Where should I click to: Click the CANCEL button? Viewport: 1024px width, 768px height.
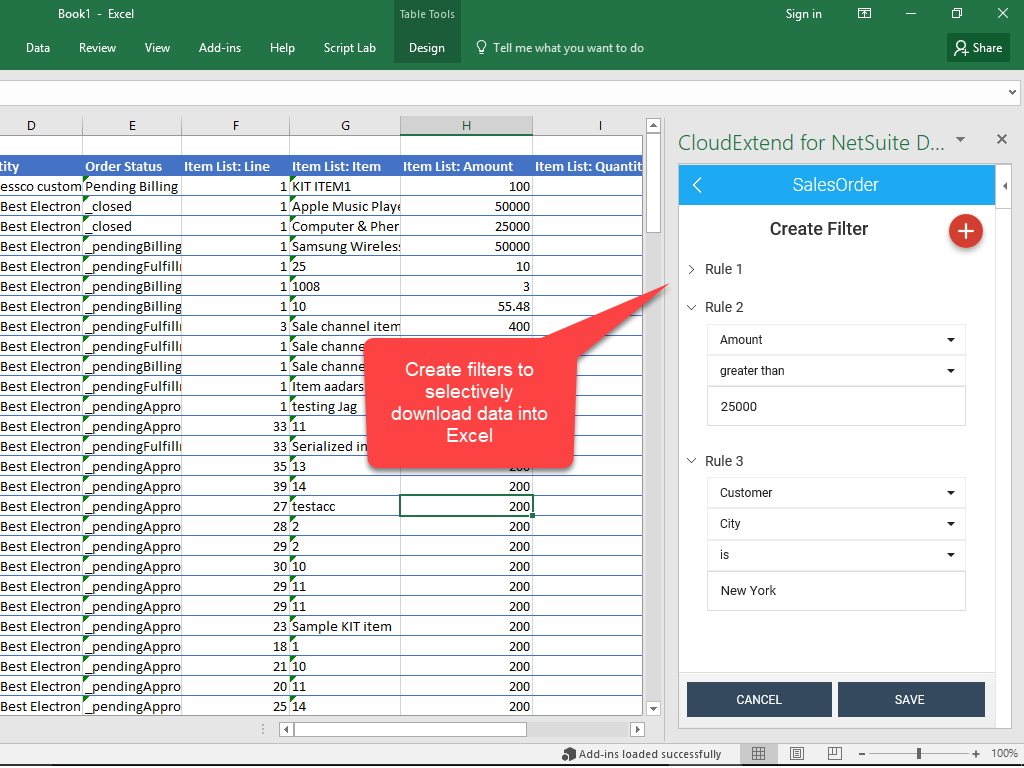(x=759, y=699)
